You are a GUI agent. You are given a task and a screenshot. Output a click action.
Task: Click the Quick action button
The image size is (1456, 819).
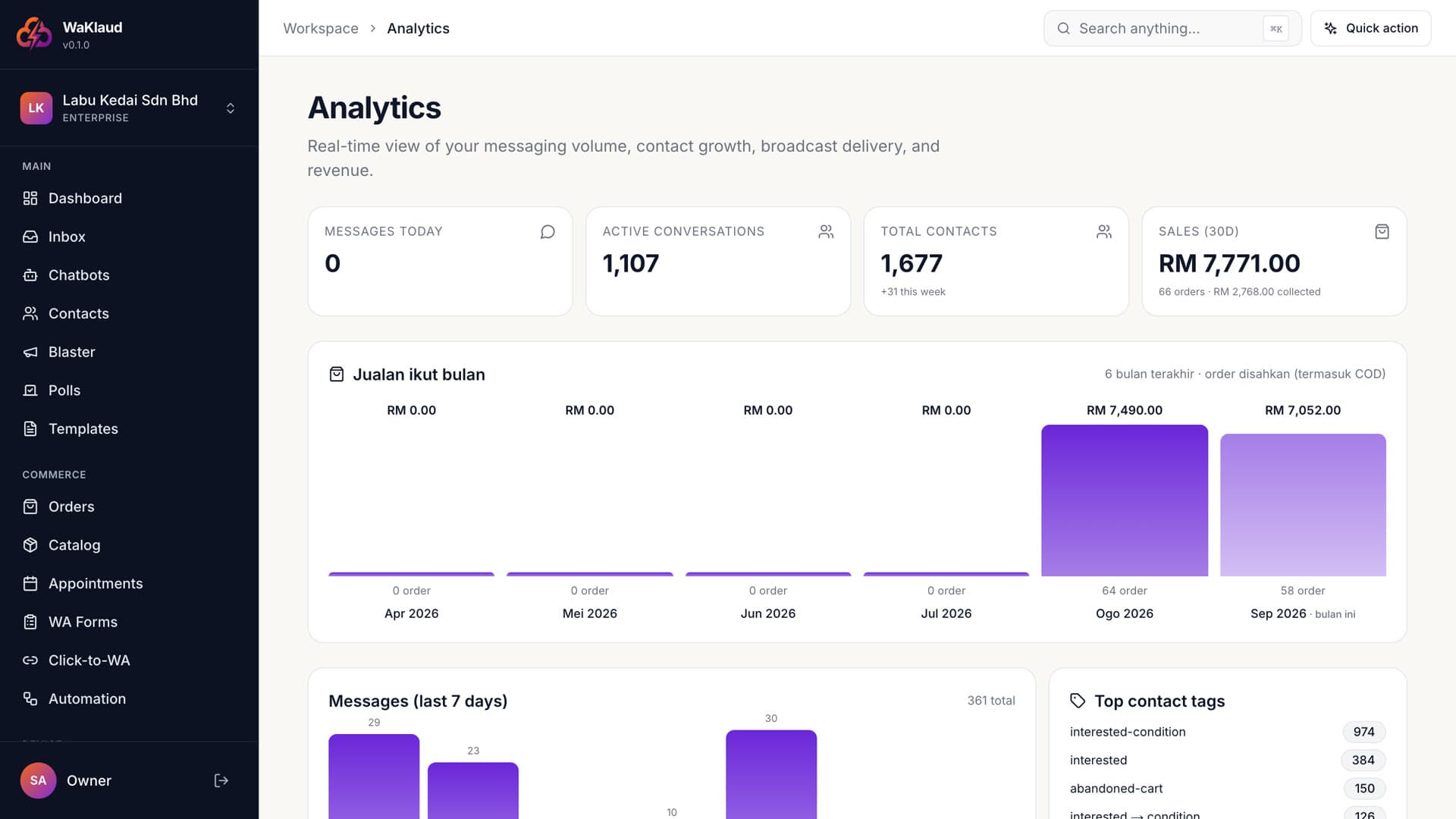[x=1370, y=28]
